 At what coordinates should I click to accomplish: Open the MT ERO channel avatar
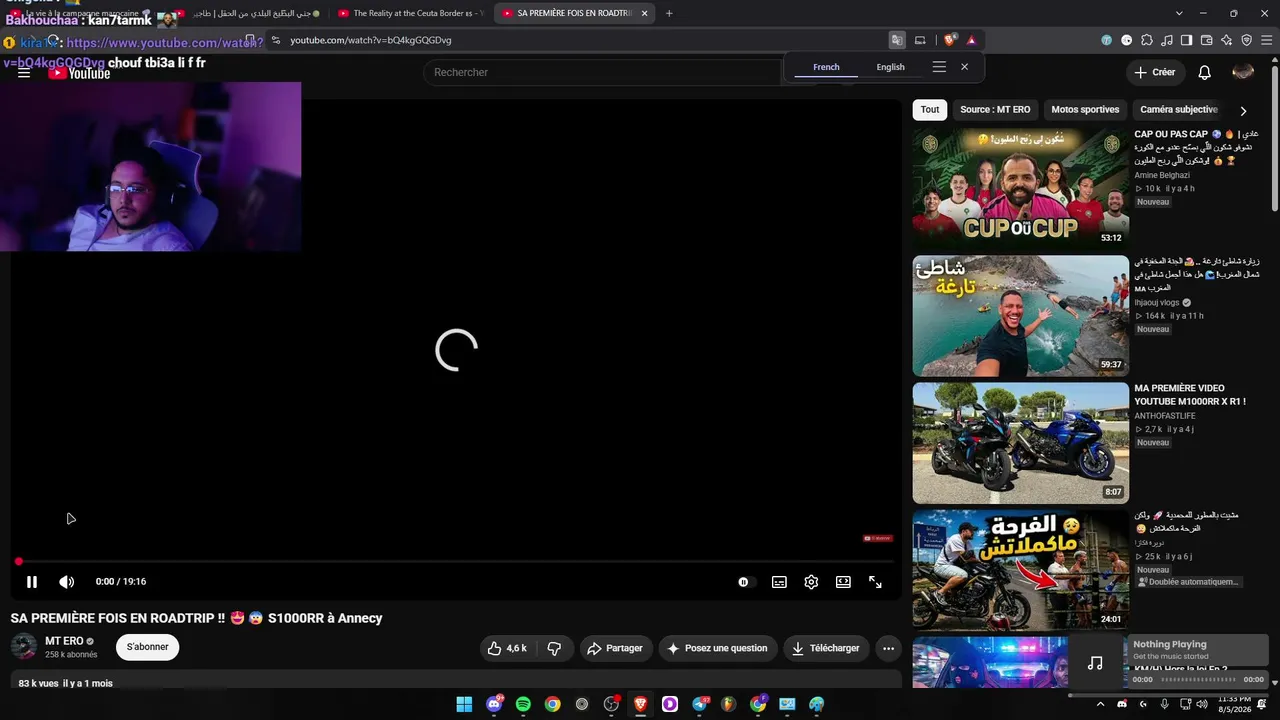click(x=24, y=646)
